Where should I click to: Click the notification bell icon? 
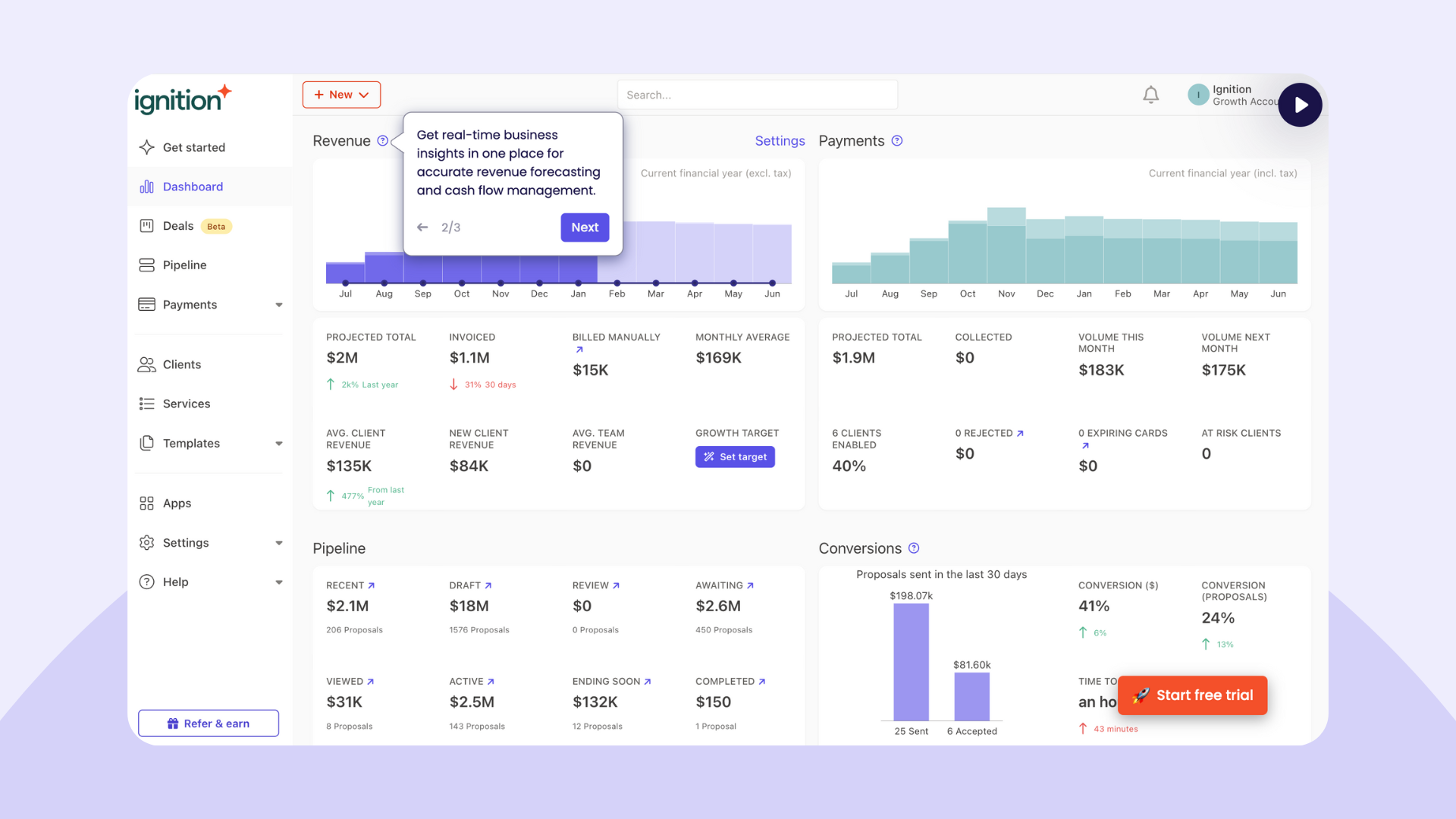[1150, 95]
